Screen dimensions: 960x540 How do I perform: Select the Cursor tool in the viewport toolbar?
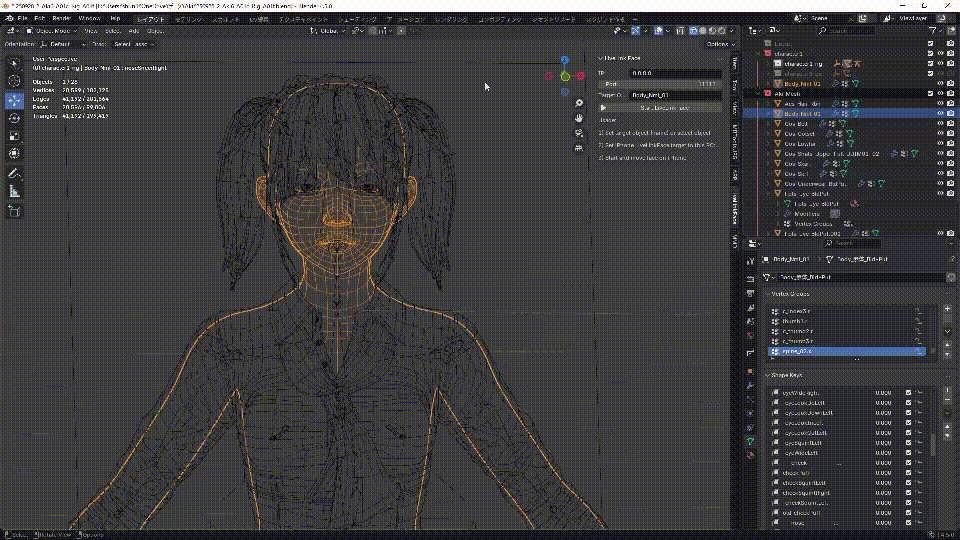pos(15,81)
